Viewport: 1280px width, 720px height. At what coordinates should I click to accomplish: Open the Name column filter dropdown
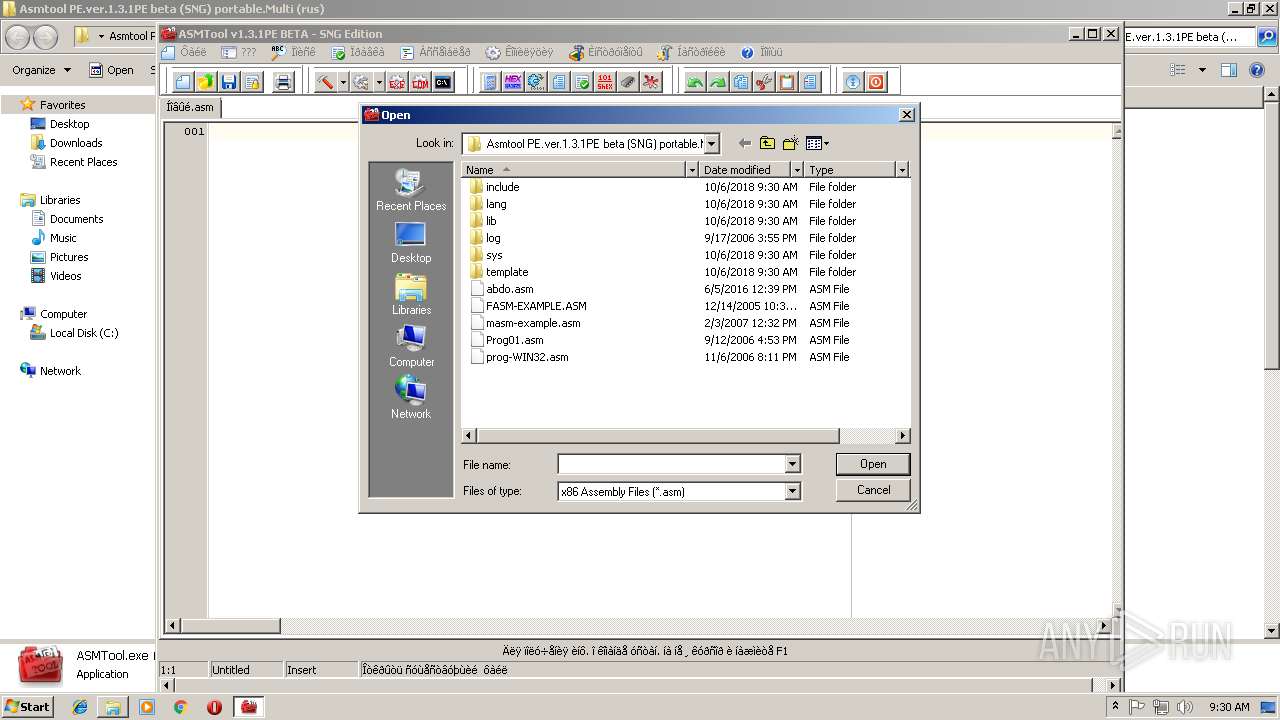tap(691, 170)
